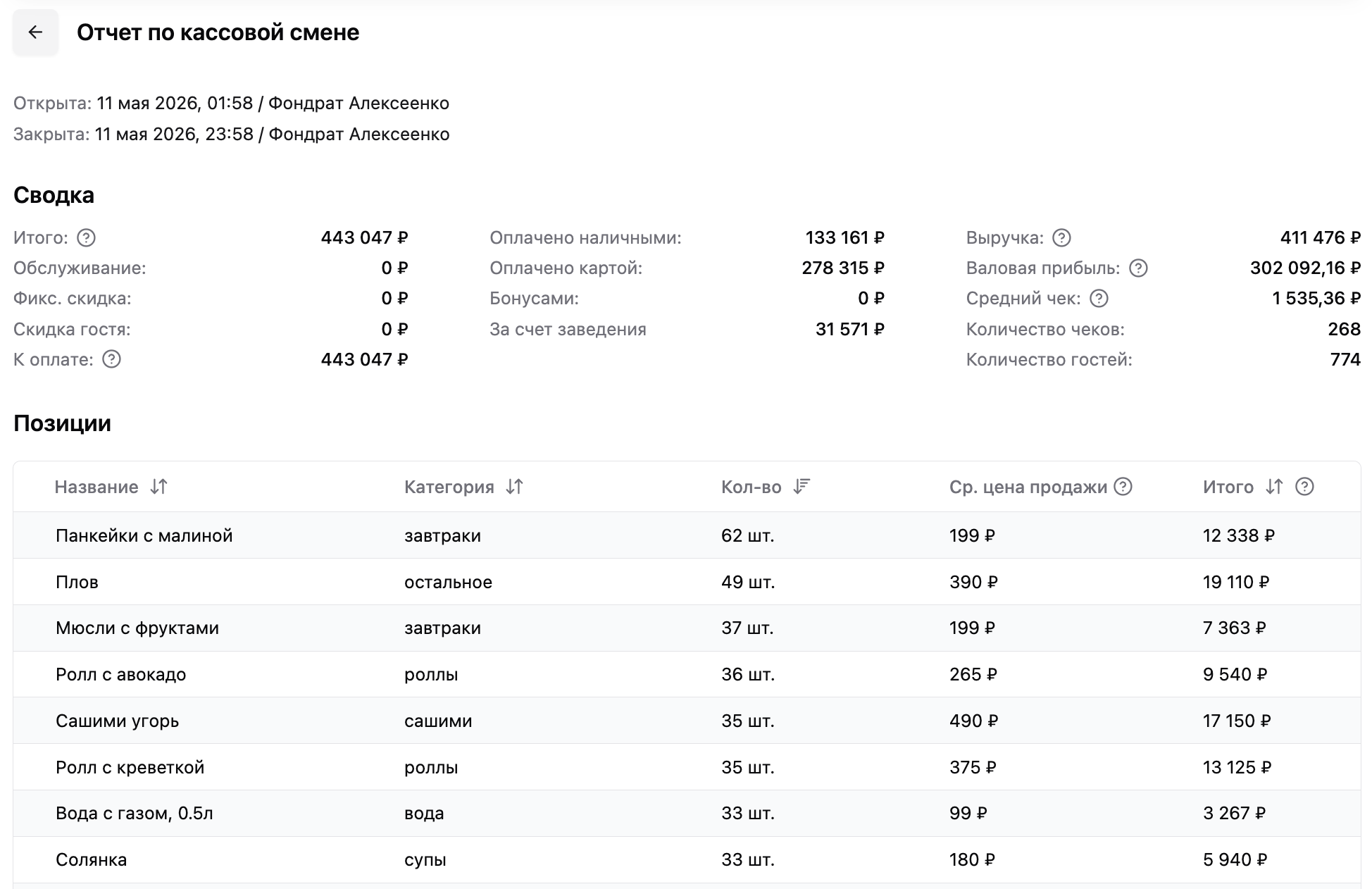Click the Количество гостей value 774
This screenshot has height=889, width=1372.
(1345, 360)
